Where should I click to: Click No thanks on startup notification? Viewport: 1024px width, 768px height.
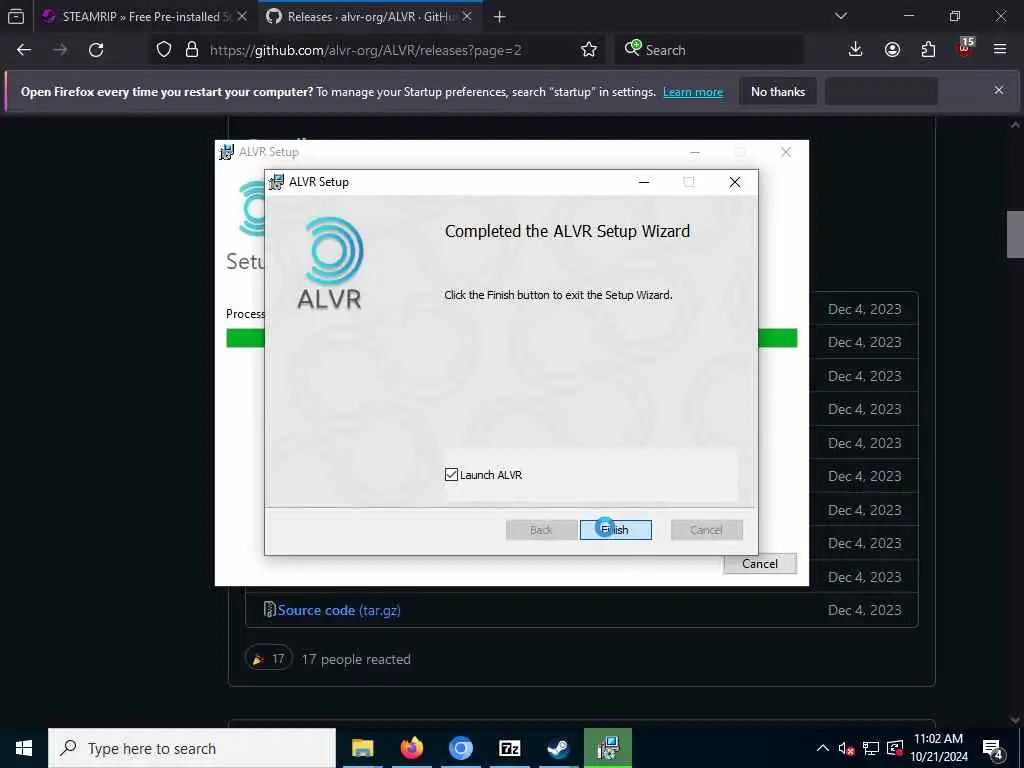click(778, 92)
